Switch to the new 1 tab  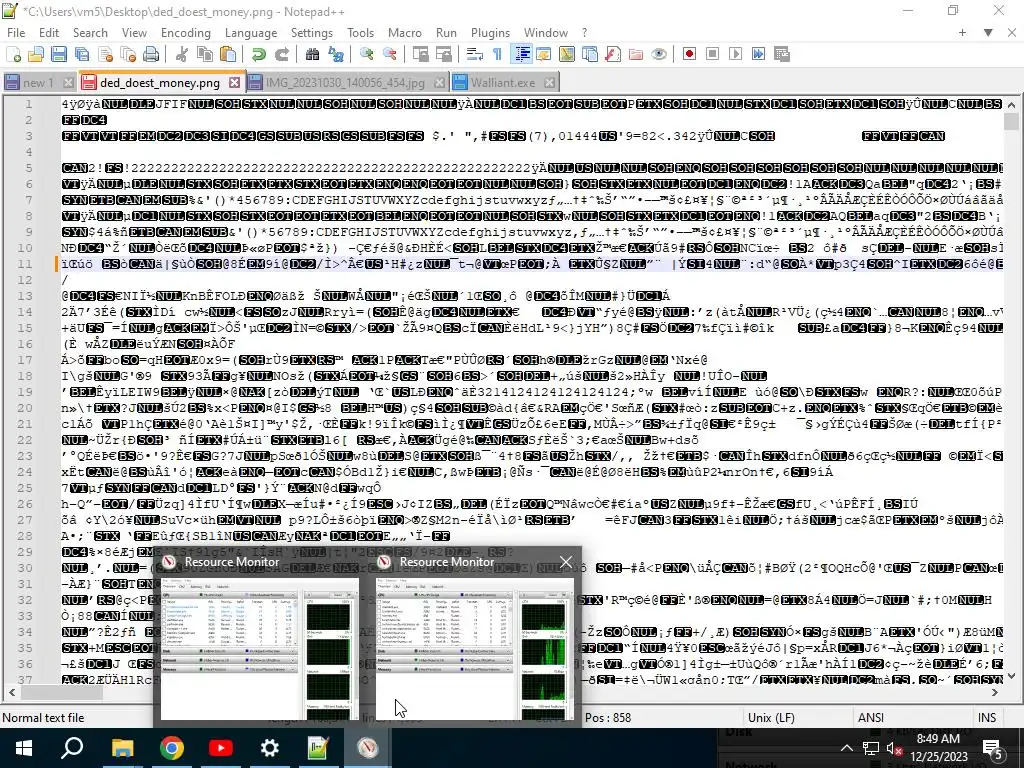pos(38,83)
